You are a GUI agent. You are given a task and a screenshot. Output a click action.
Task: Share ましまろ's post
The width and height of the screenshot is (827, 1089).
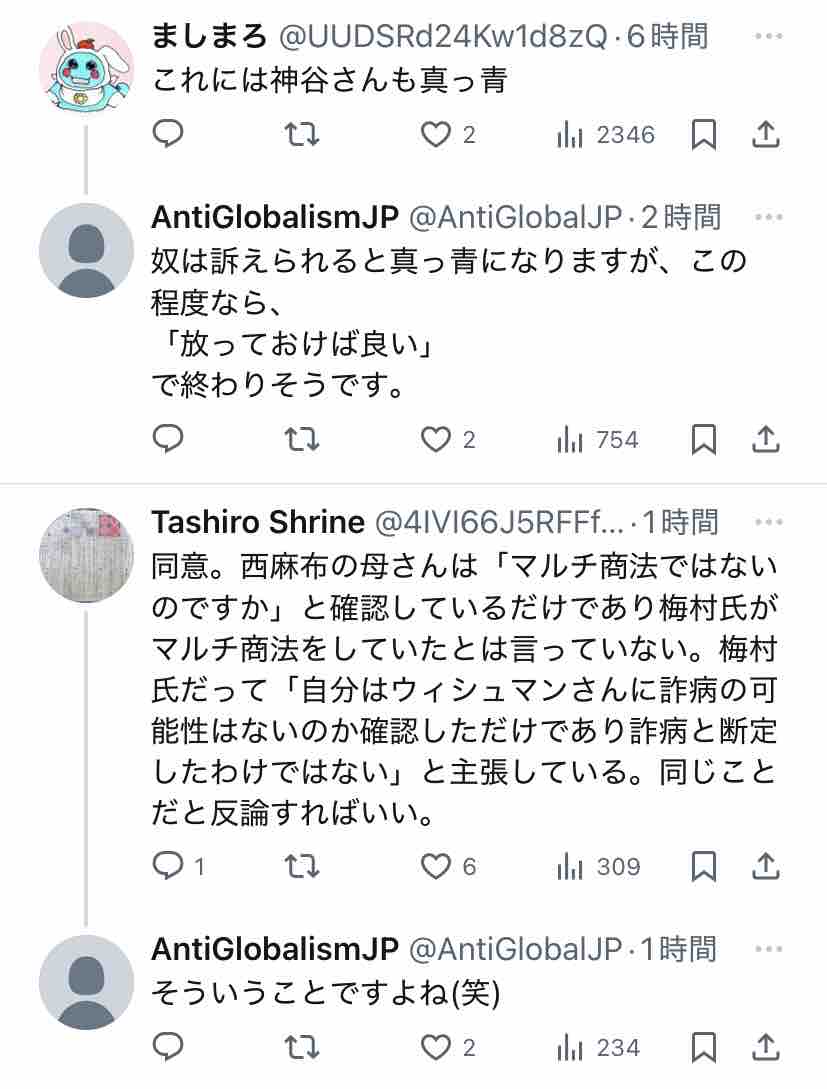pos(765,134)
